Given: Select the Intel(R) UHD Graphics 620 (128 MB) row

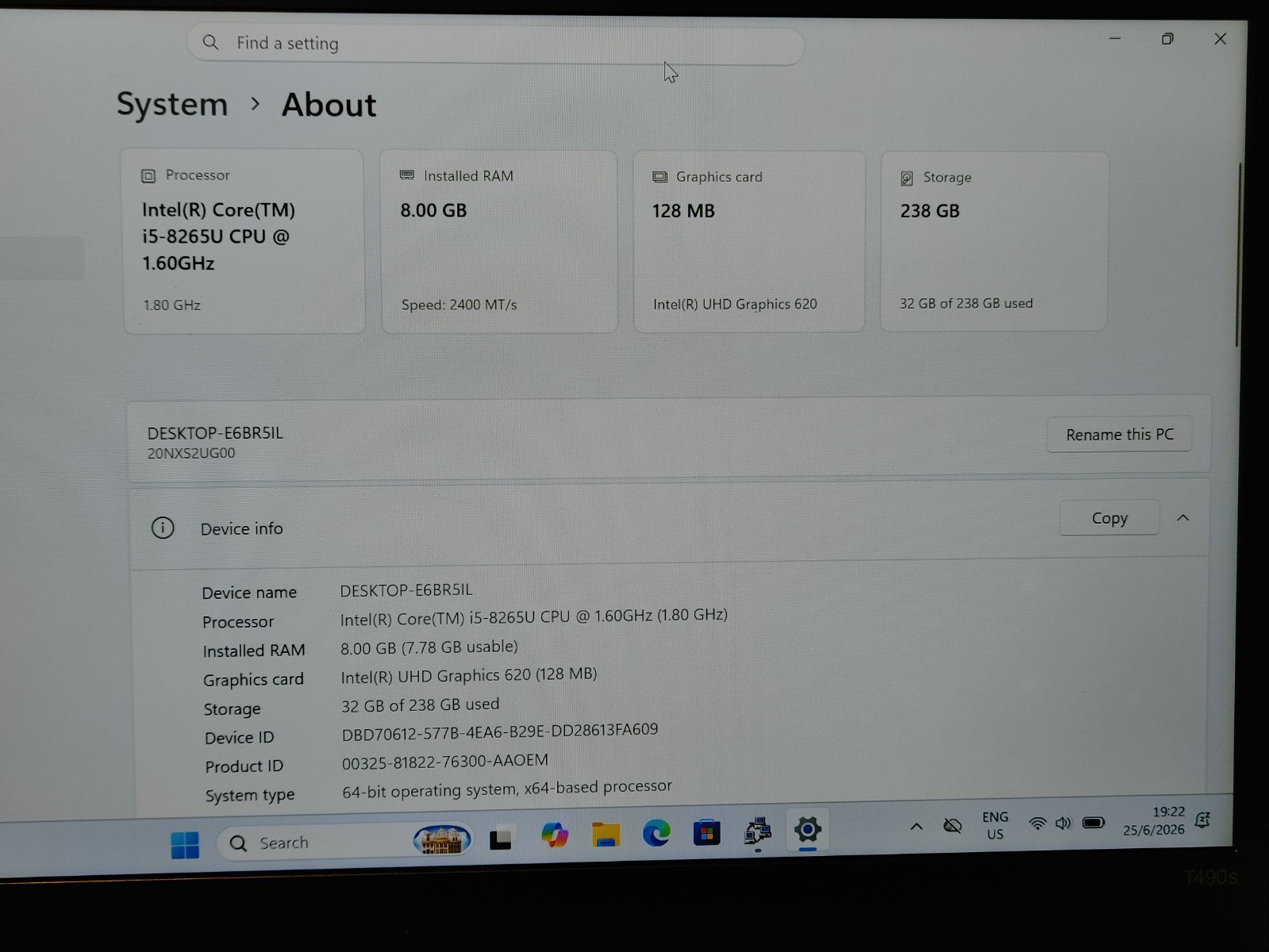Looking at the screenshot, I should (468, 676).
